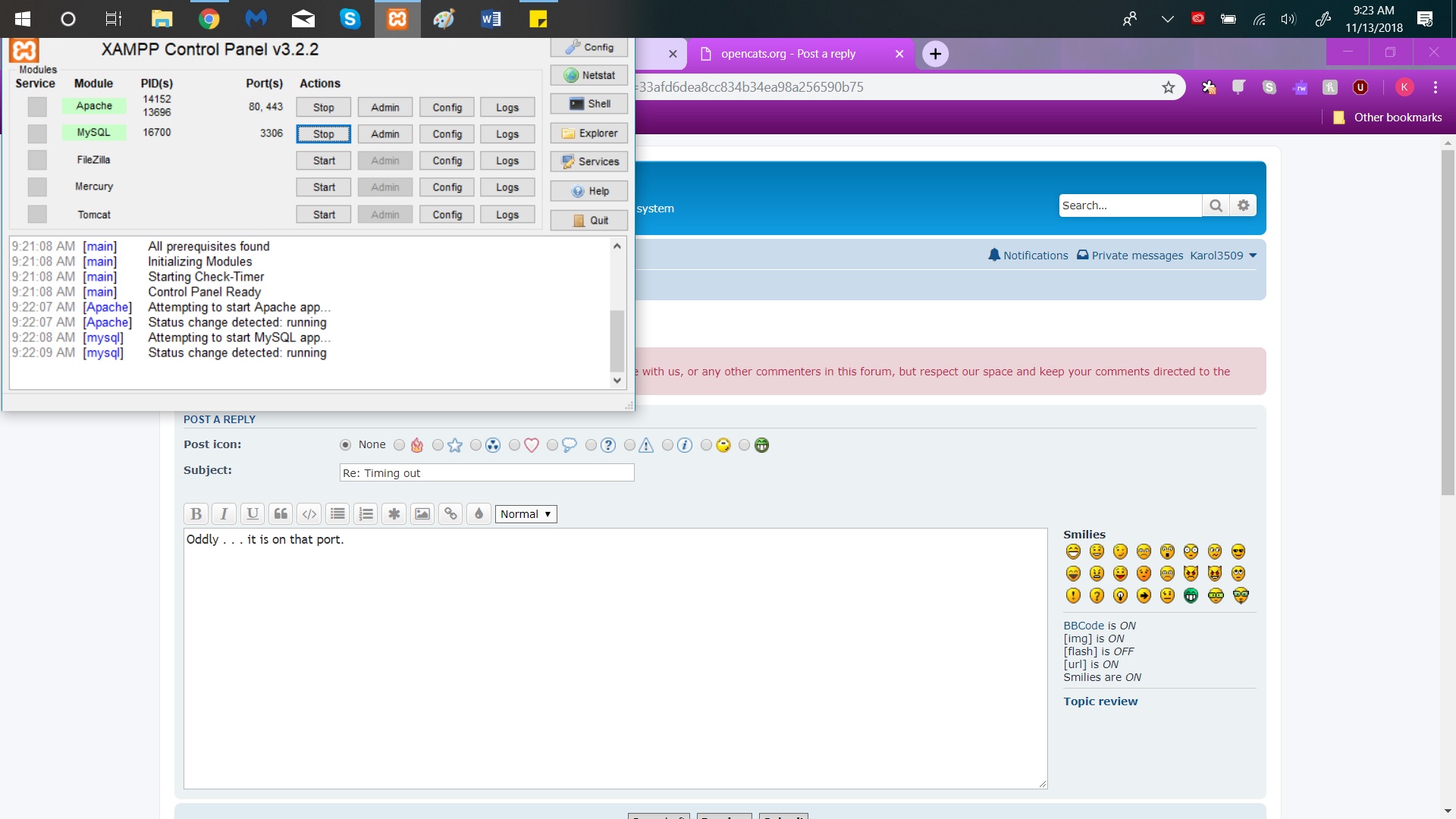Viewport: 1456px width, 819px height.
Task: Show hidden system tray icons chevron
Action: 1167,19
